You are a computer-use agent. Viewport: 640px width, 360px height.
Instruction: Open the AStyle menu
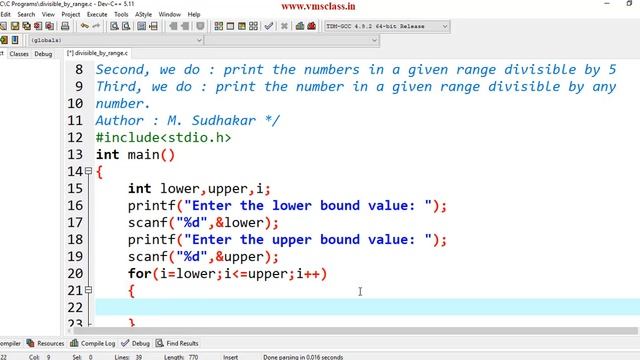point(143,14)
